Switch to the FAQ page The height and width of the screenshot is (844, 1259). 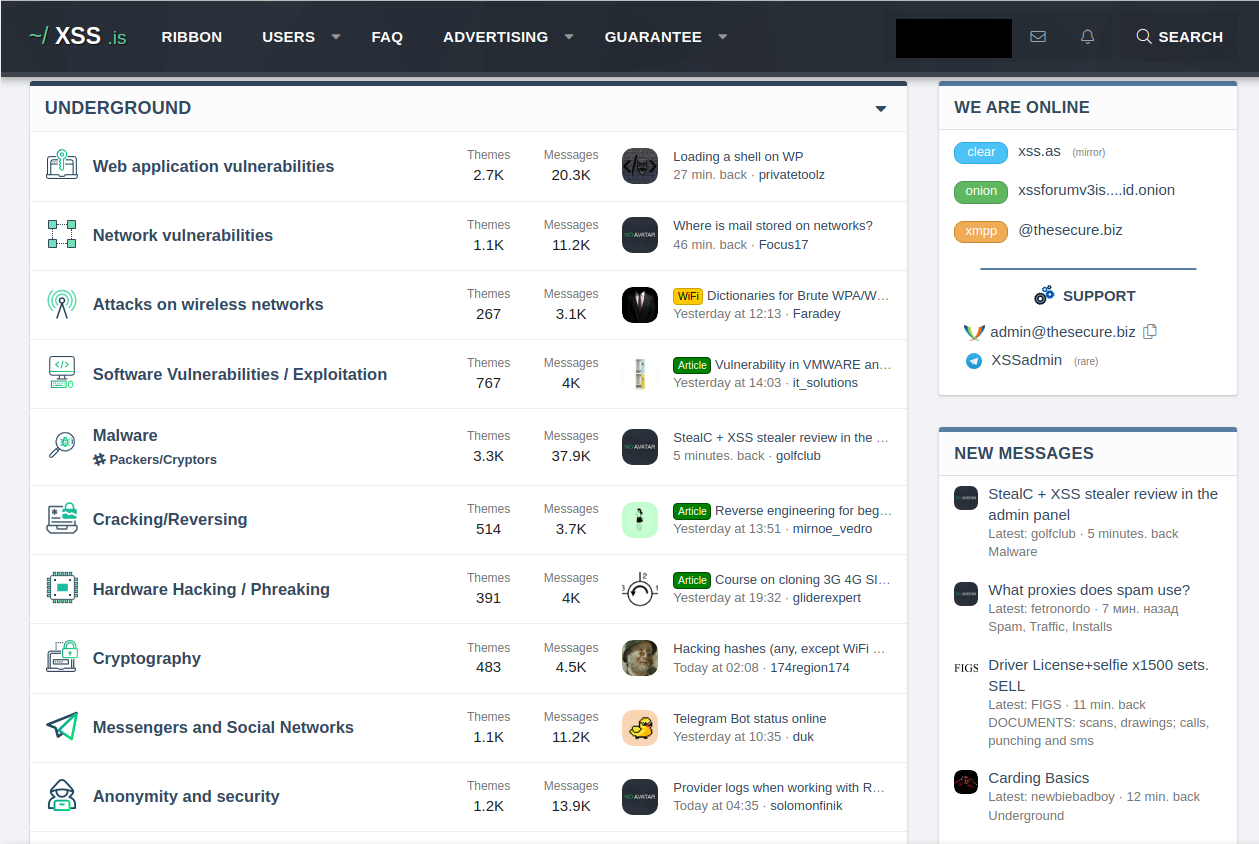(387, 36)
